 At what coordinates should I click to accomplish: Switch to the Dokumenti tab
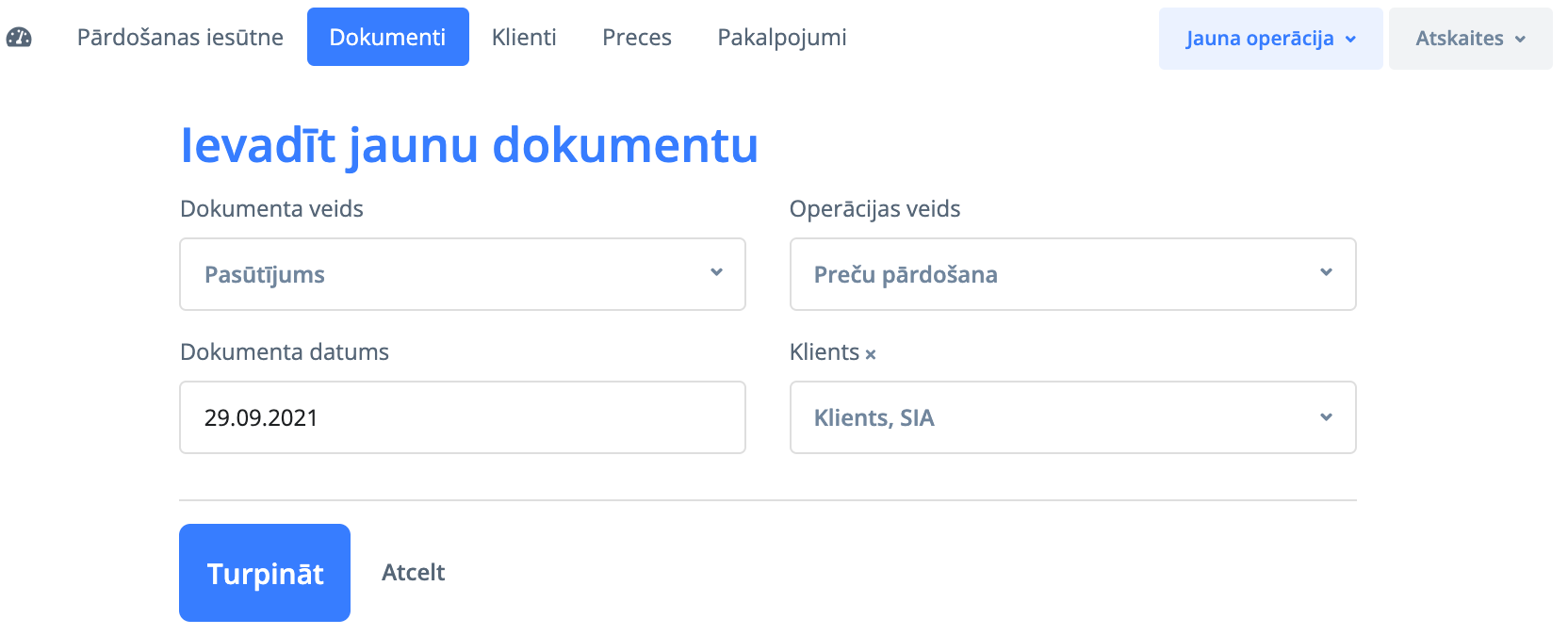click(x=387, y=38)
